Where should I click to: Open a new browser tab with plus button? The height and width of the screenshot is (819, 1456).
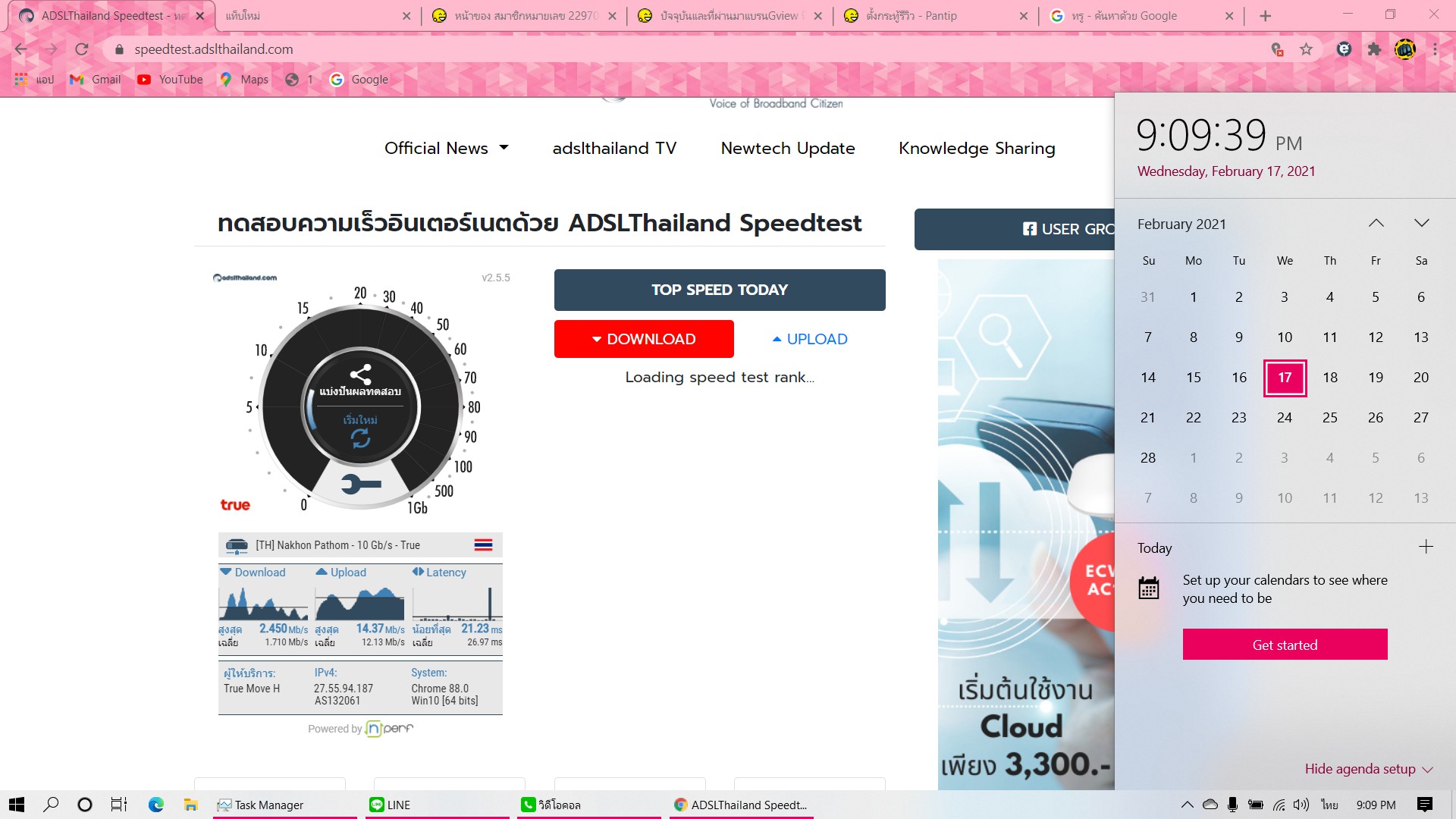(x=1265, y=16)
